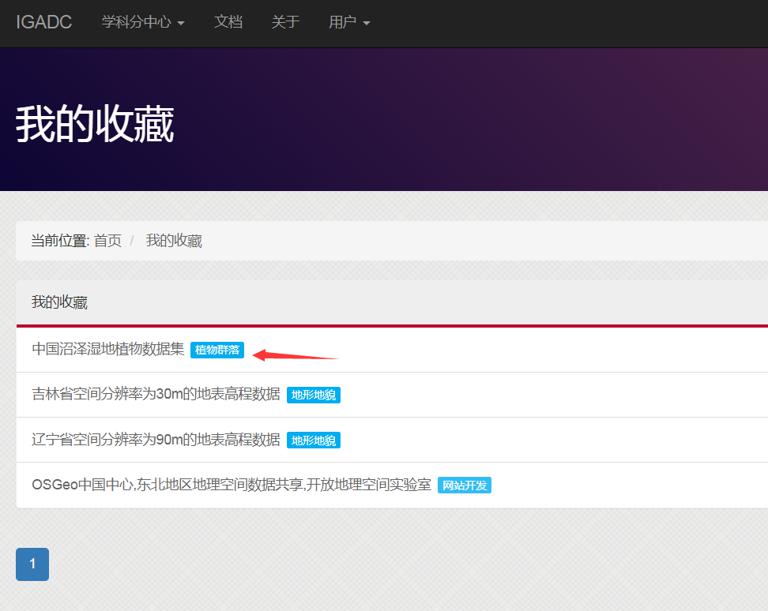Navigate to 首页 in the breadcrumb
The height and width of the screenshot is (611, 768).
tap(108, 241)
